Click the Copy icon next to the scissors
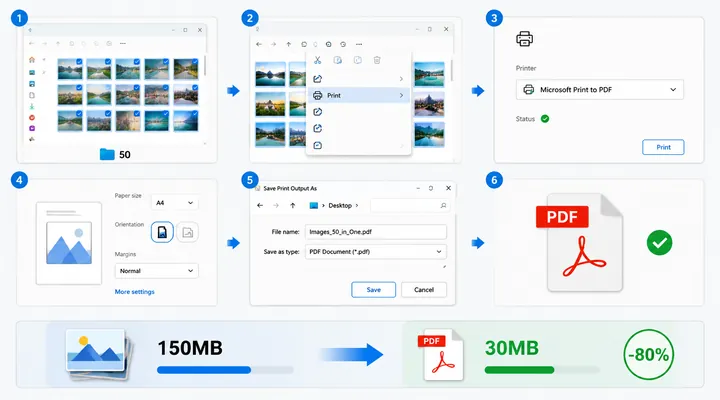This screenshot has width=720, height=400. (338, 60)
